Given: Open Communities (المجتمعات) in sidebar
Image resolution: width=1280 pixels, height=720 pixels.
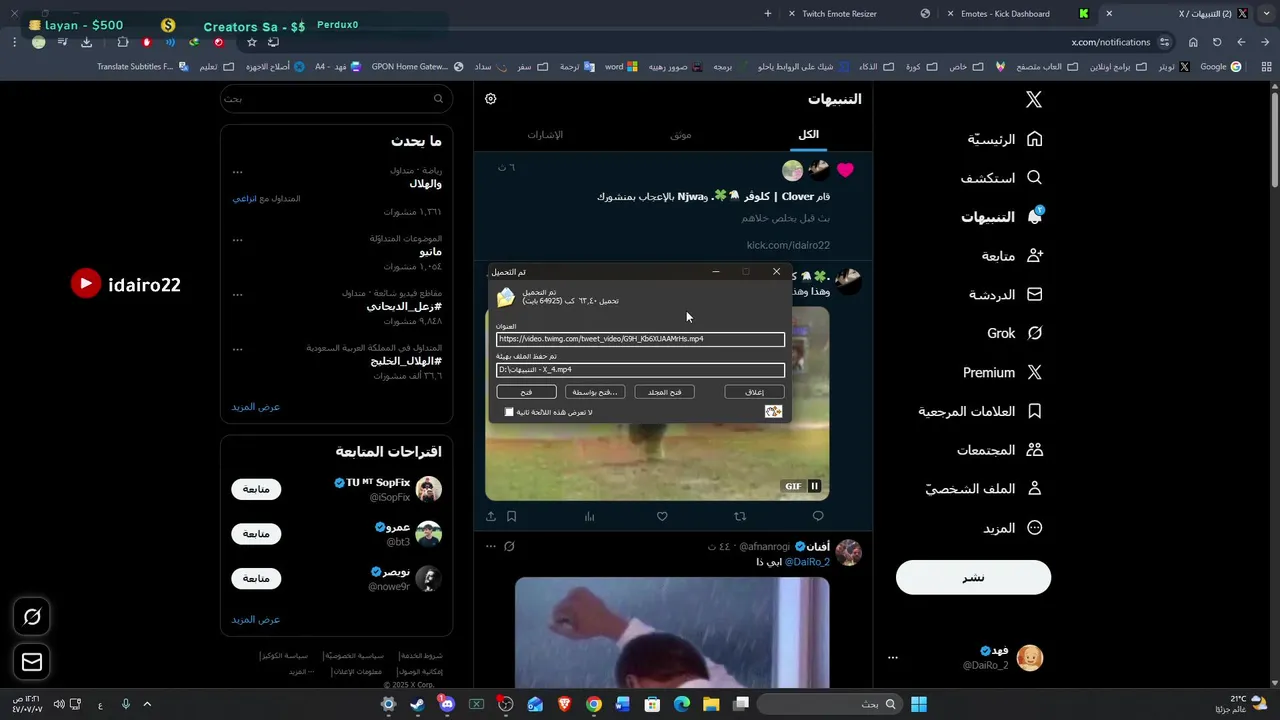Looking at the screenshot, I should point(999,450).
